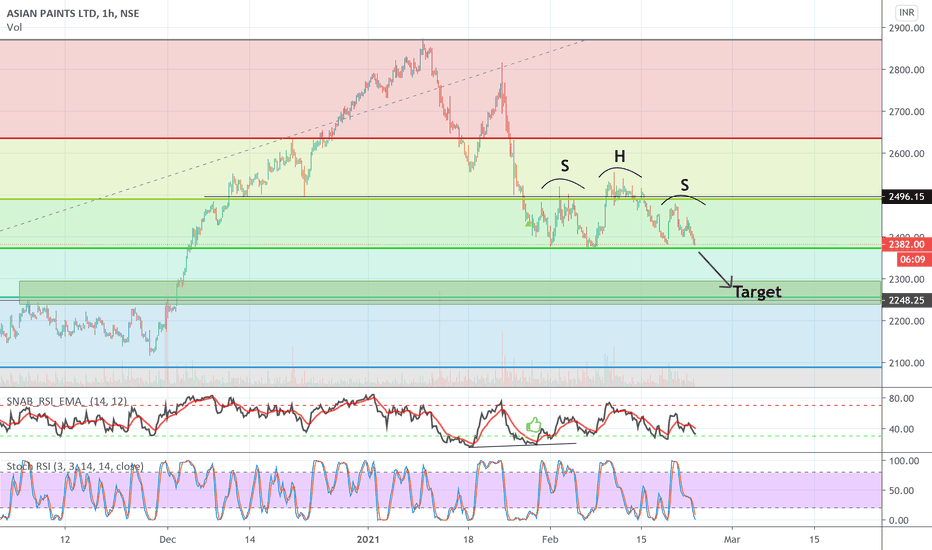The image size is (932, 550).
Task: Click the H head label annotation
Action: pyautogui.click(x=619, y=156)
